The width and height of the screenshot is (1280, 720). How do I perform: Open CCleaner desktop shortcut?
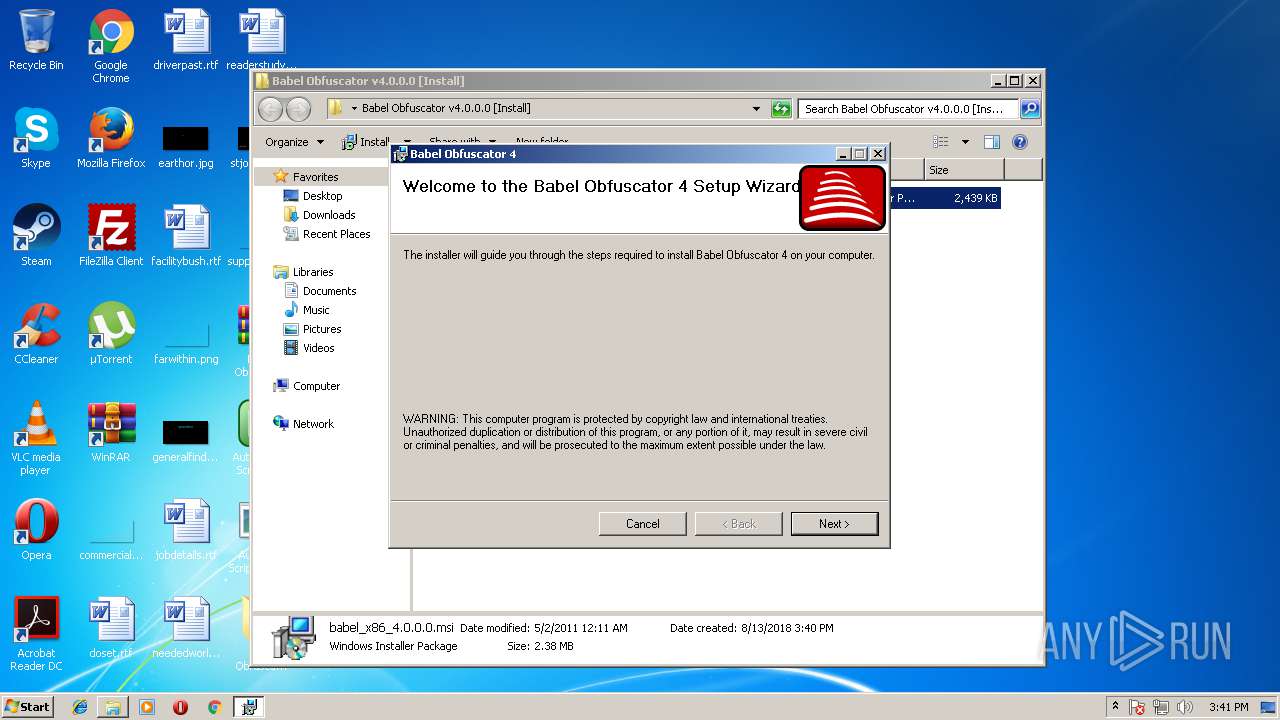coord(36,334)
